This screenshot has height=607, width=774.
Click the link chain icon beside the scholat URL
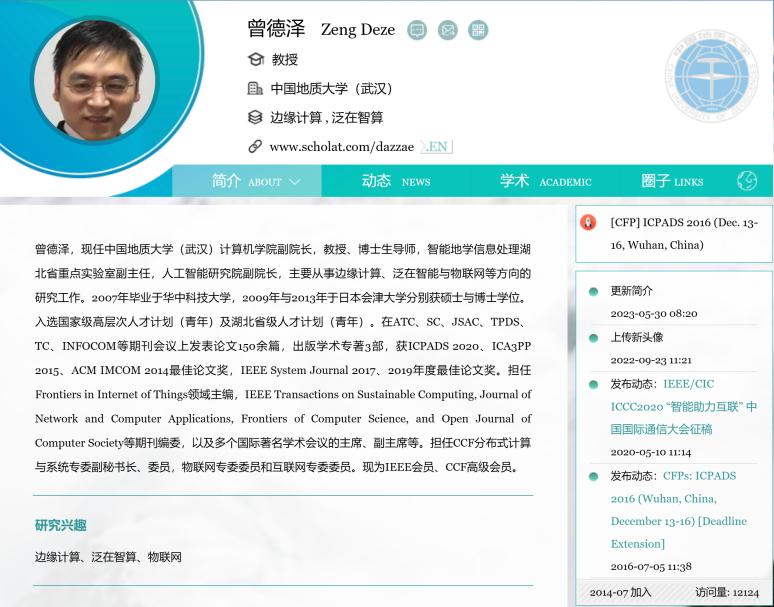(x=255, y=146)
